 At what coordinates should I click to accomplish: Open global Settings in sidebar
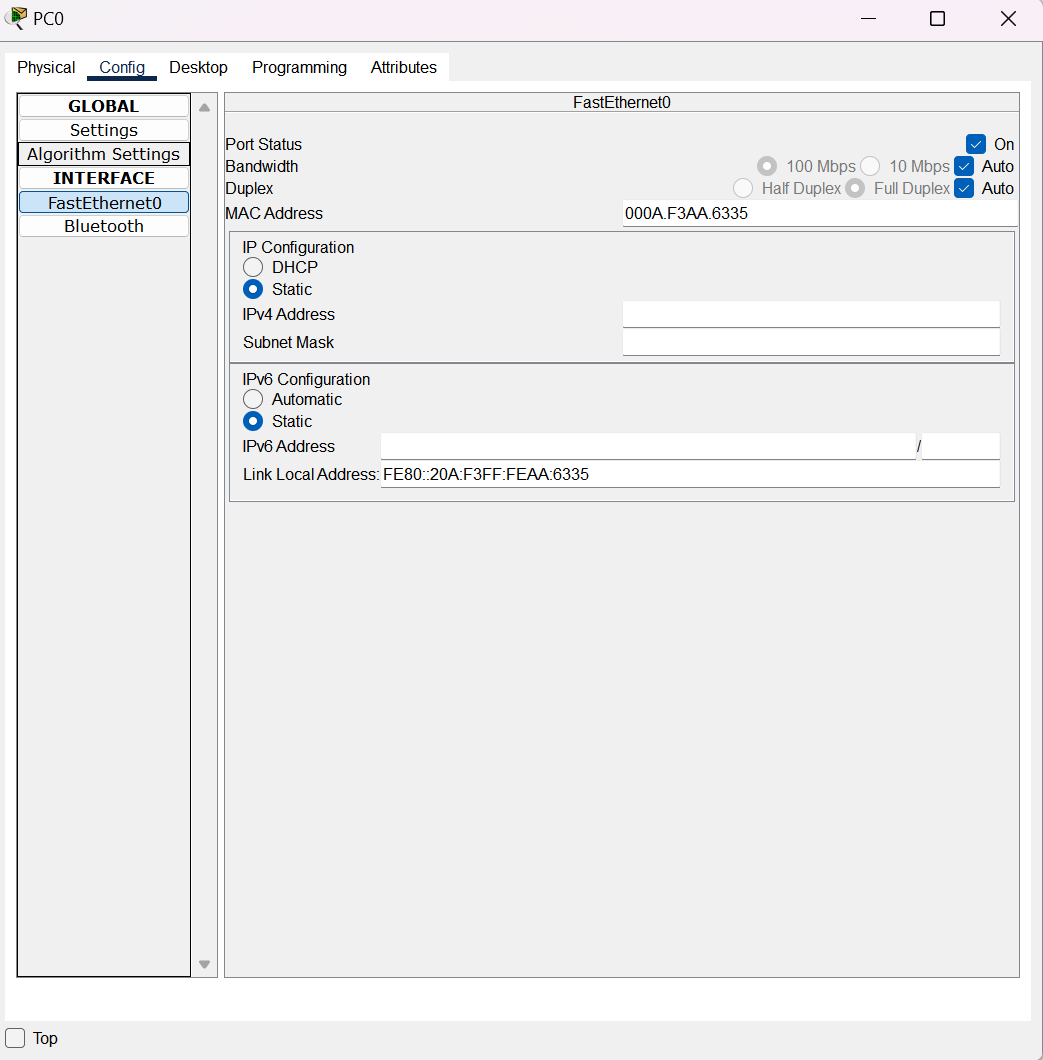(104, 130)
